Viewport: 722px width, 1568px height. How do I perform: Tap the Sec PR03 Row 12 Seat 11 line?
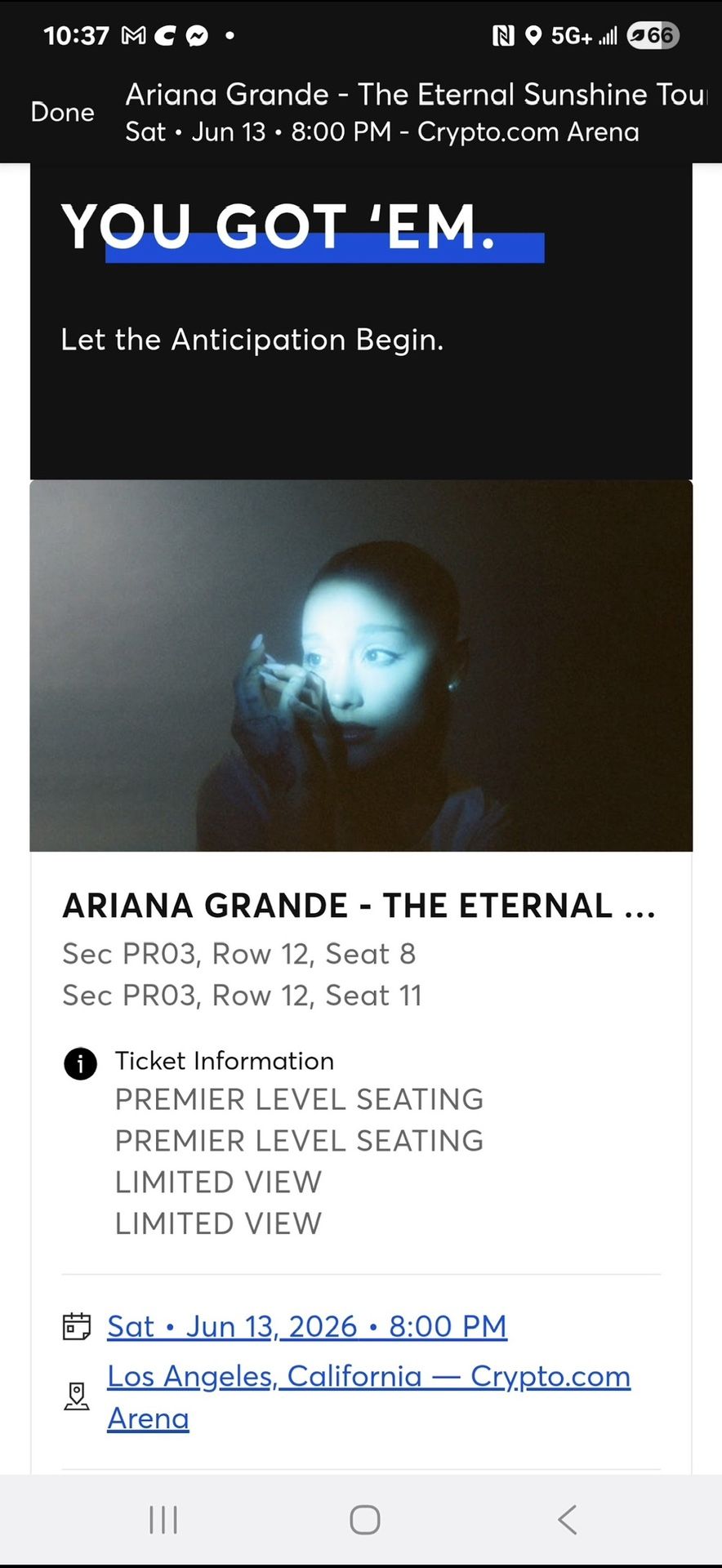pyautogui.click(x=243, y=996)
